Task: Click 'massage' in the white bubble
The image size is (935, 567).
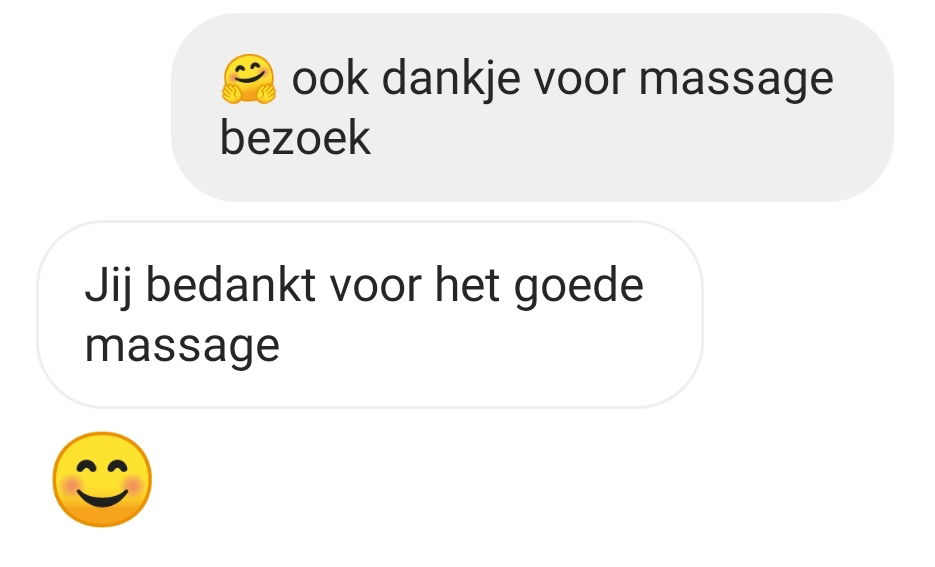Action: [x=182, y=348]
